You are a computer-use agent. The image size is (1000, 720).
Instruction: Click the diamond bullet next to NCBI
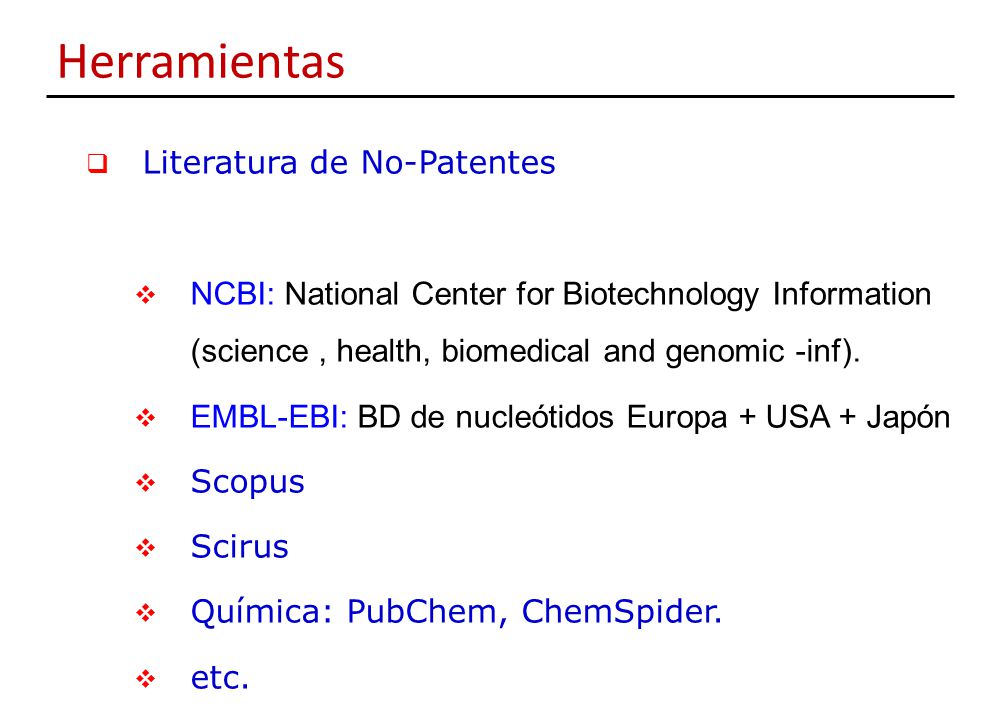[x=145, y=295]
